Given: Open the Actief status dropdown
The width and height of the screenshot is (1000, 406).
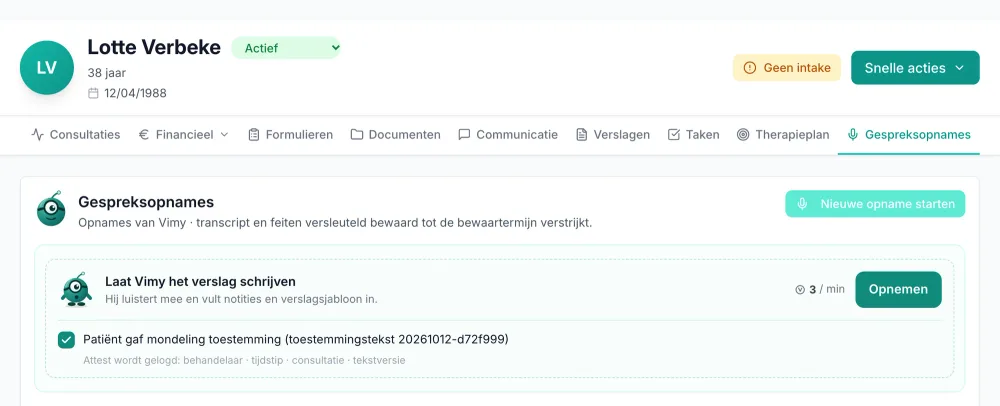Looking at the screenshot, I should pos(286,48).
